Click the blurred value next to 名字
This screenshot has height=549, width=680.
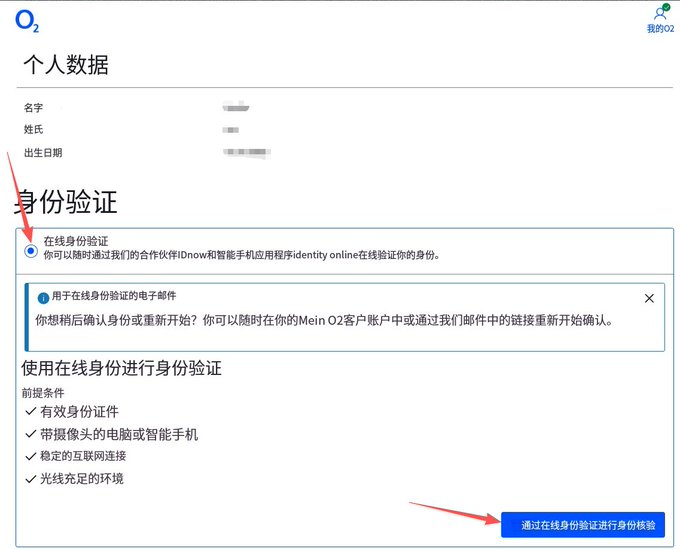236,107
